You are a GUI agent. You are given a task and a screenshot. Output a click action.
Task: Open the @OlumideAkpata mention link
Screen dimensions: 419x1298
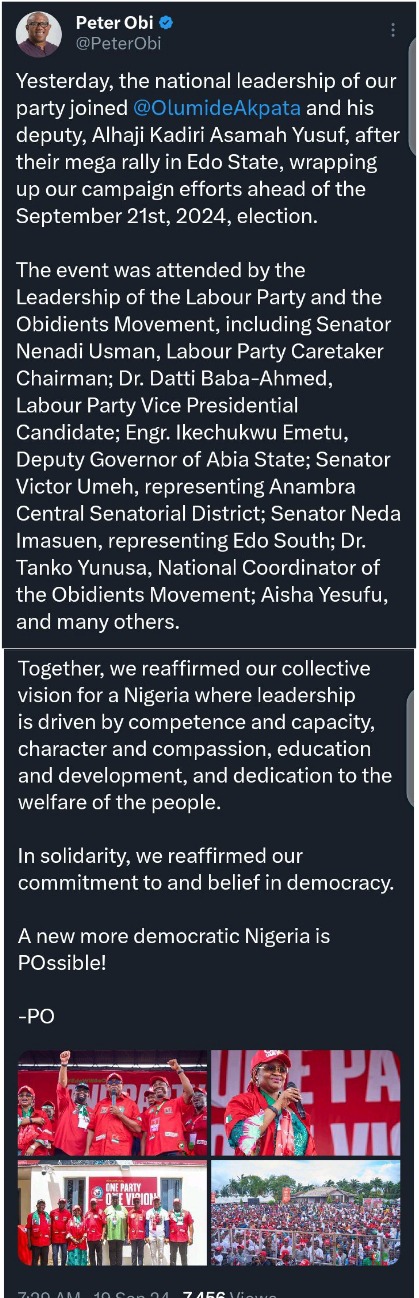(x=215, y=108)
